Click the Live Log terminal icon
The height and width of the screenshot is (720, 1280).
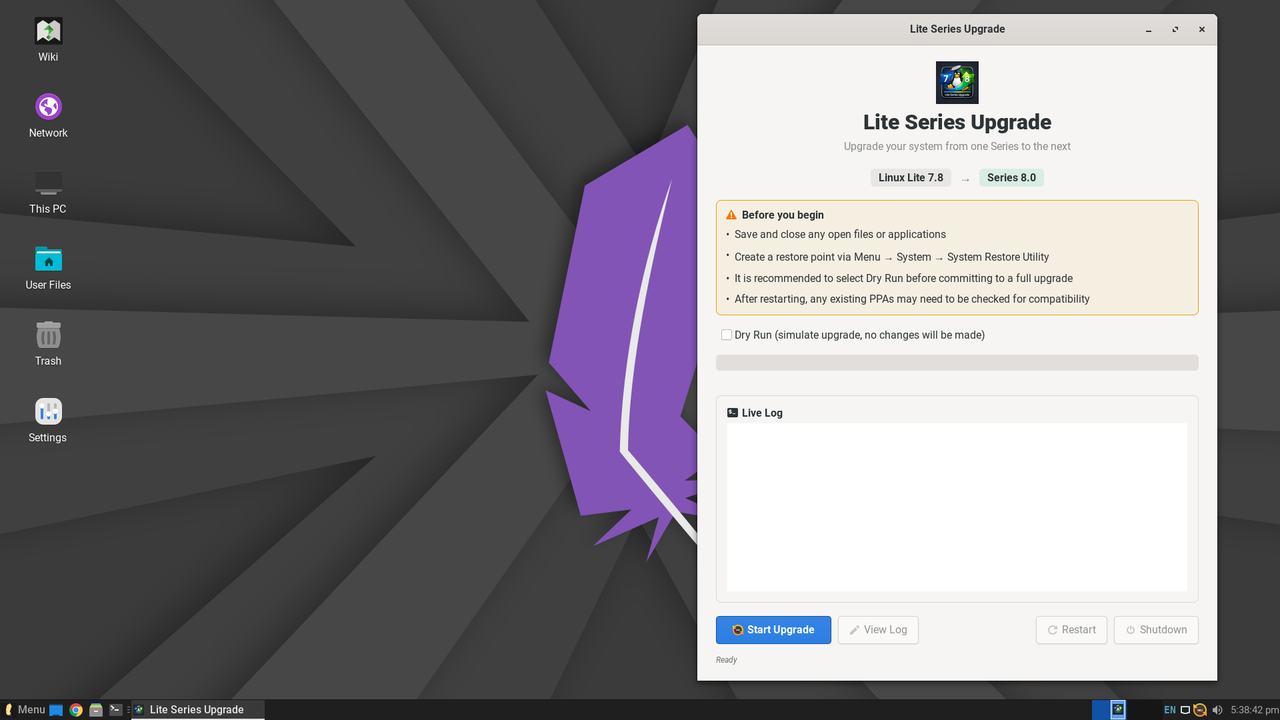point(732,412)
